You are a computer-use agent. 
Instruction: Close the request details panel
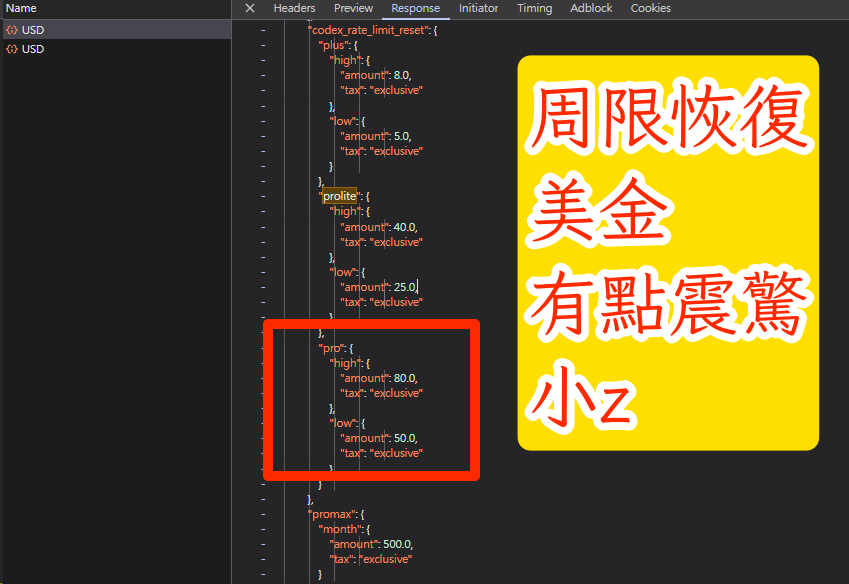250,8
